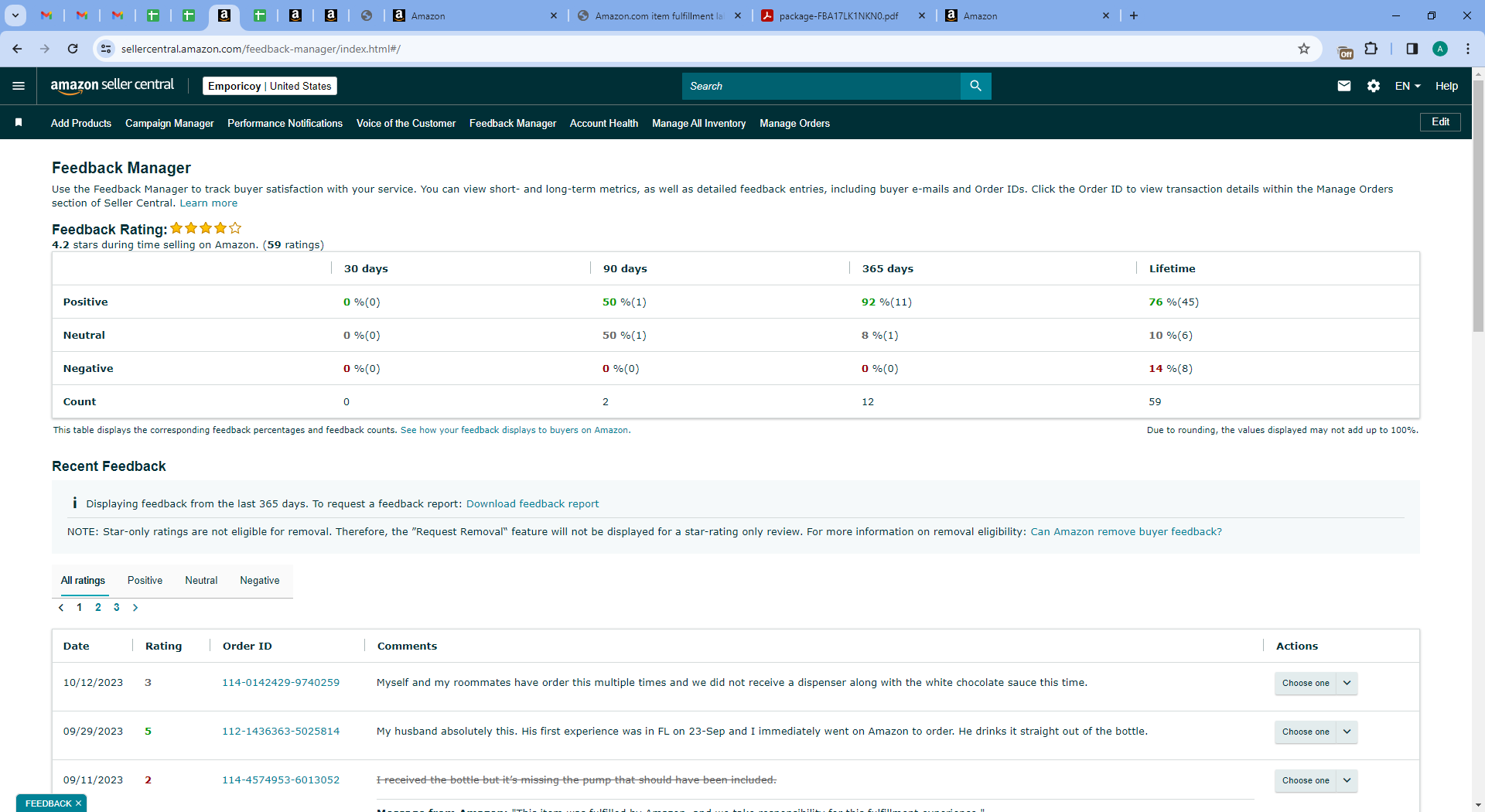The width and height of the screenshot is (1485, 812).
Task: Go to previous feedback page arrow
Action: click(61, 608)
